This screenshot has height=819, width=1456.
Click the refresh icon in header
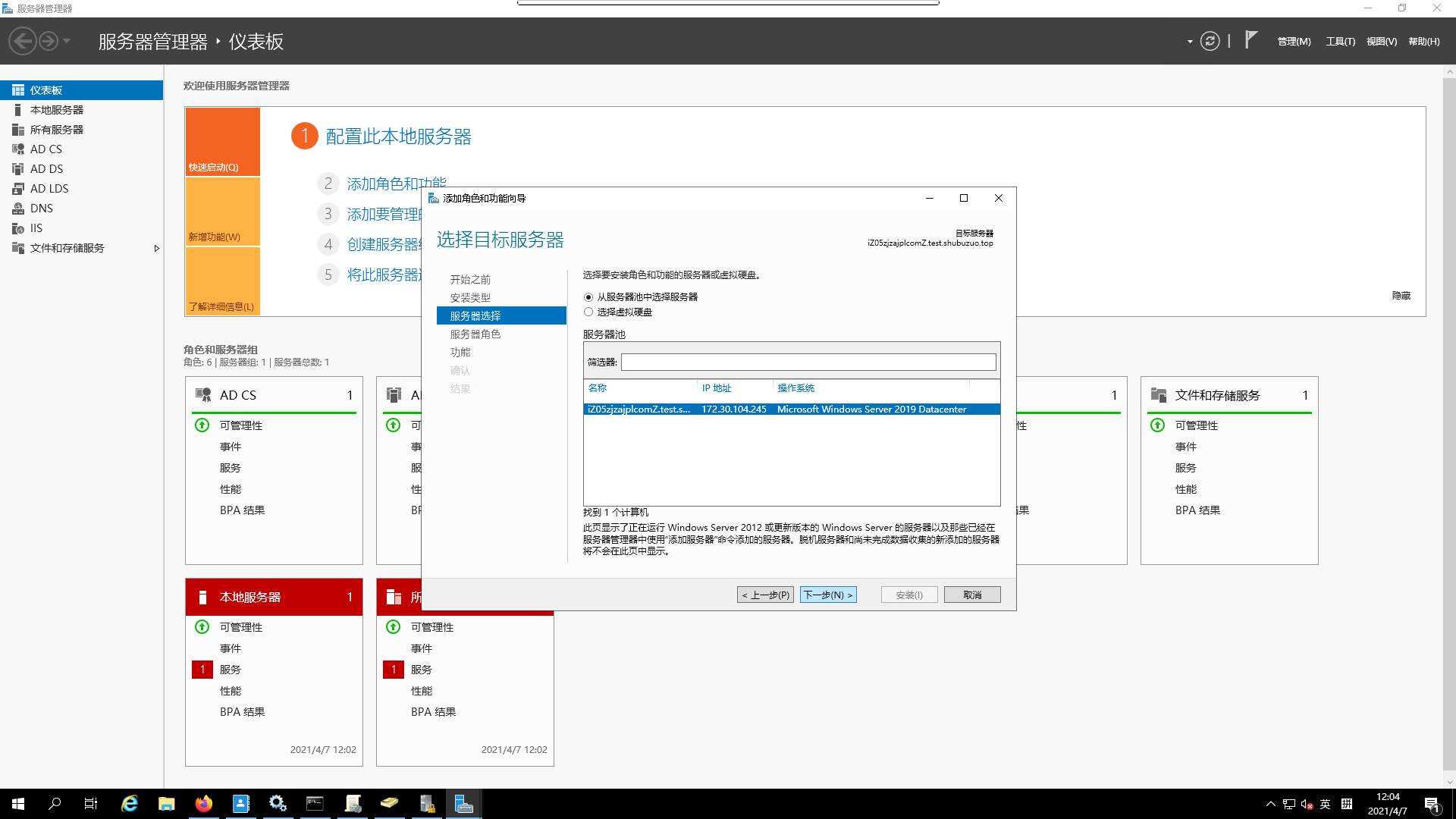1210,41
